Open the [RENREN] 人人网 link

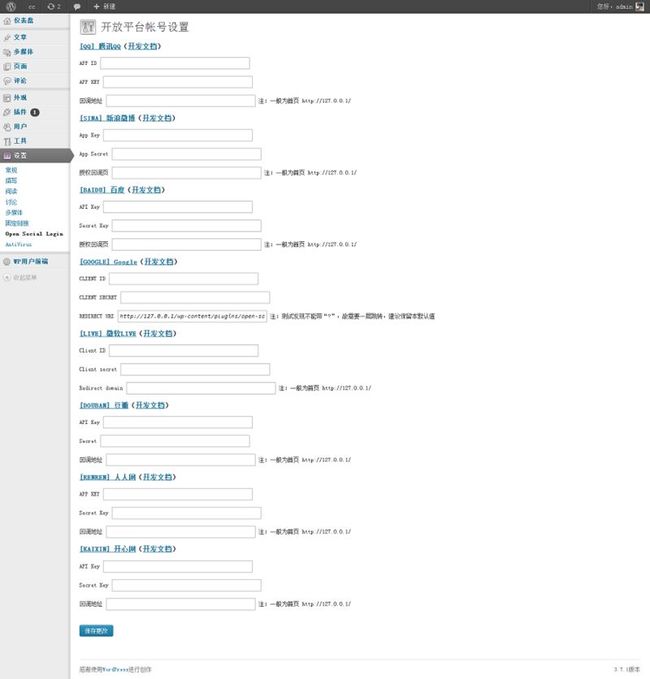click(108, 478)
